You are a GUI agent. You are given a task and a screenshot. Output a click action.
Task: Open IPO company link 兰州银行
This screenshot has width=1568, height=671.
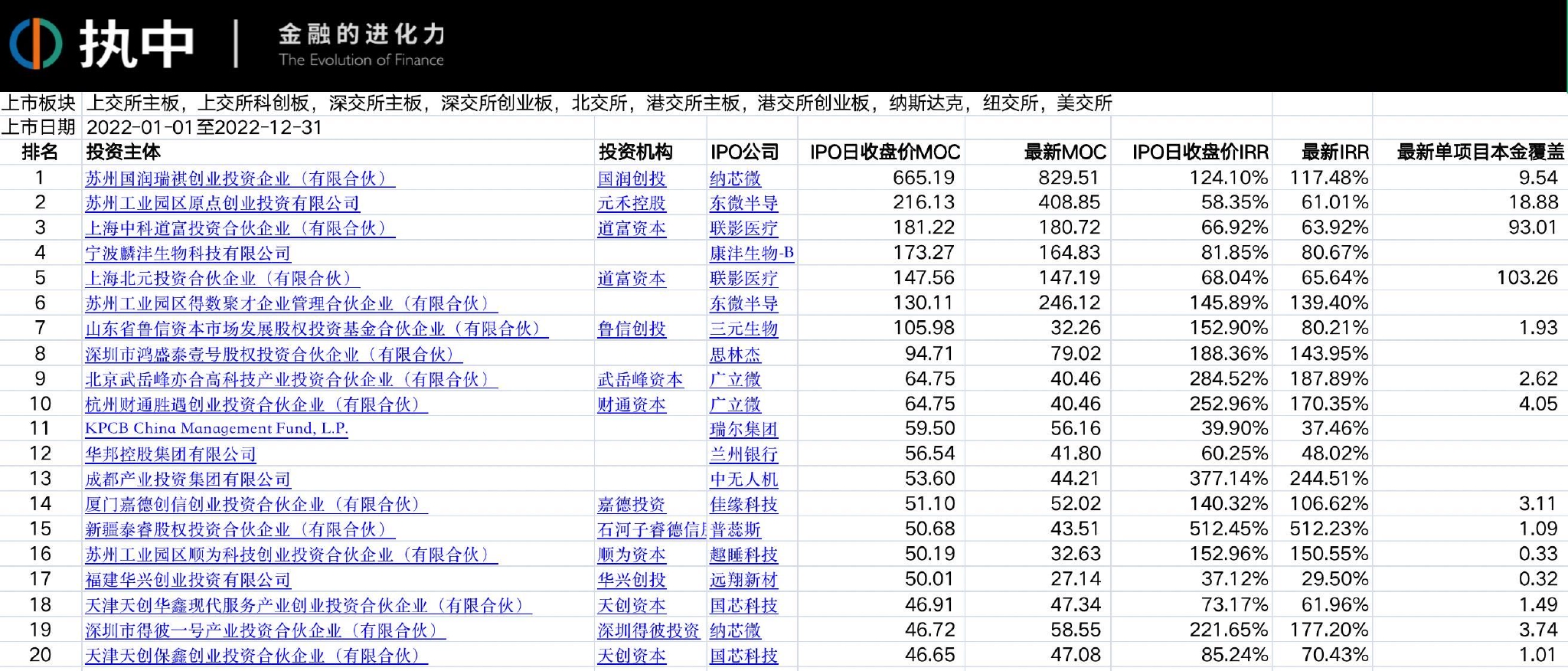pos(743,455)
